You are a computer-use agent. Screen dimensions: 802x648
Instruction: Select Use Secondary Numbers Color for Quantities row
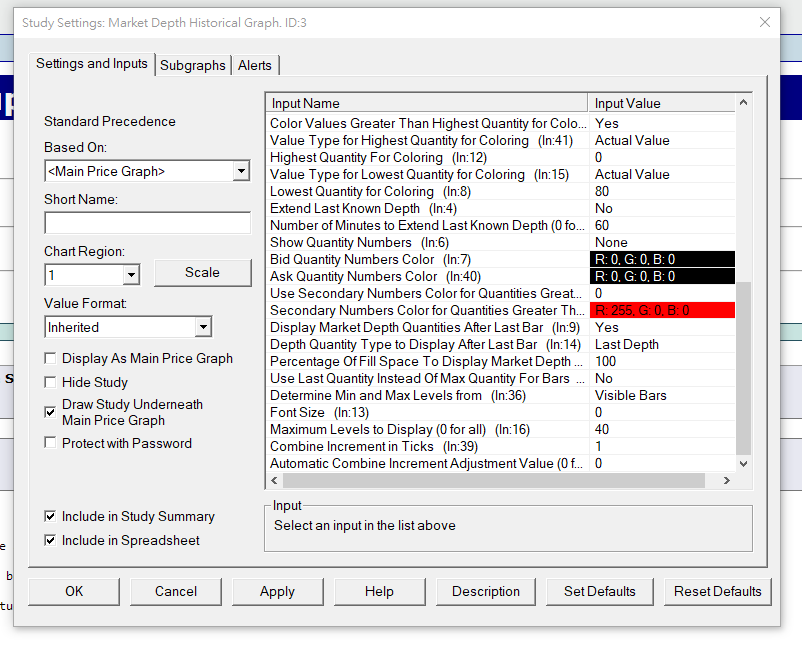501,294
